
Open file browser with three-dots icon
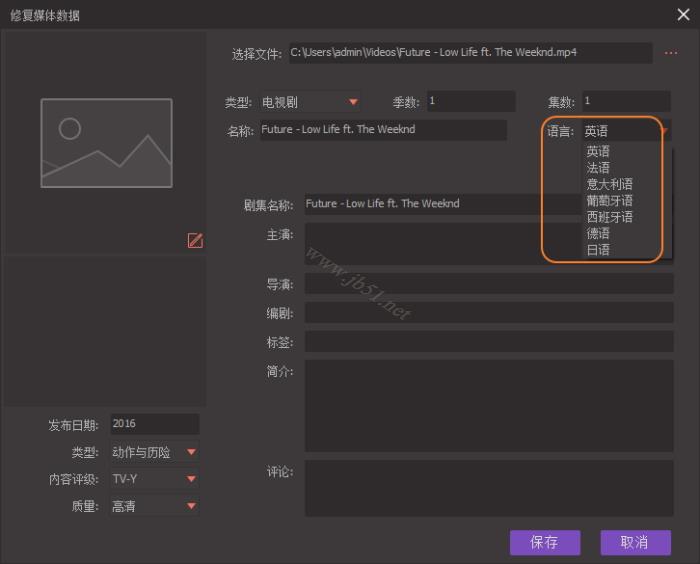(671, 53)
